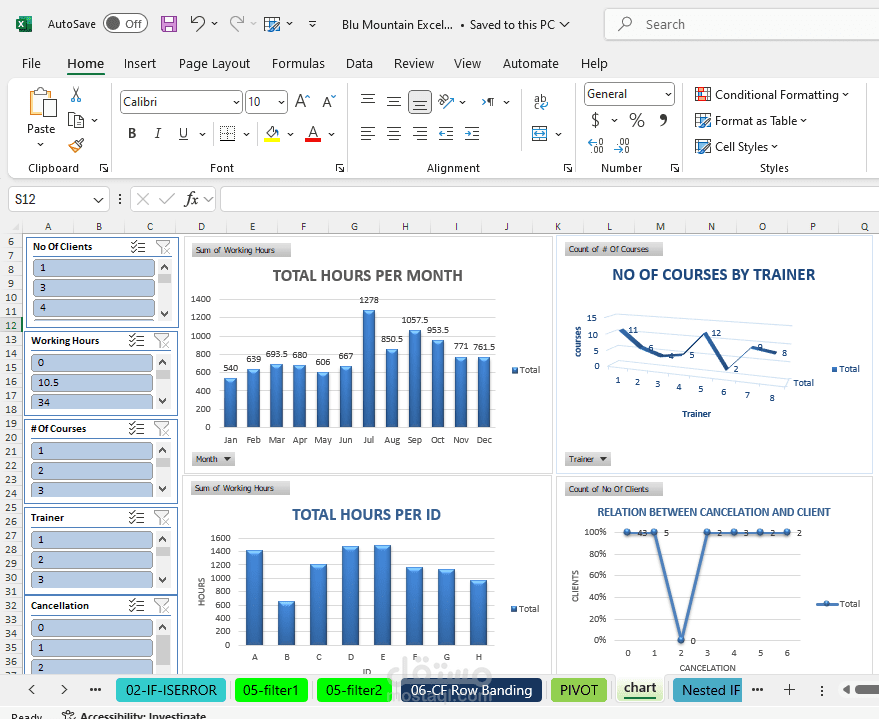Click the Increase Decimal icon
This screenshot has width=879, height=719.
coord(593,147)
